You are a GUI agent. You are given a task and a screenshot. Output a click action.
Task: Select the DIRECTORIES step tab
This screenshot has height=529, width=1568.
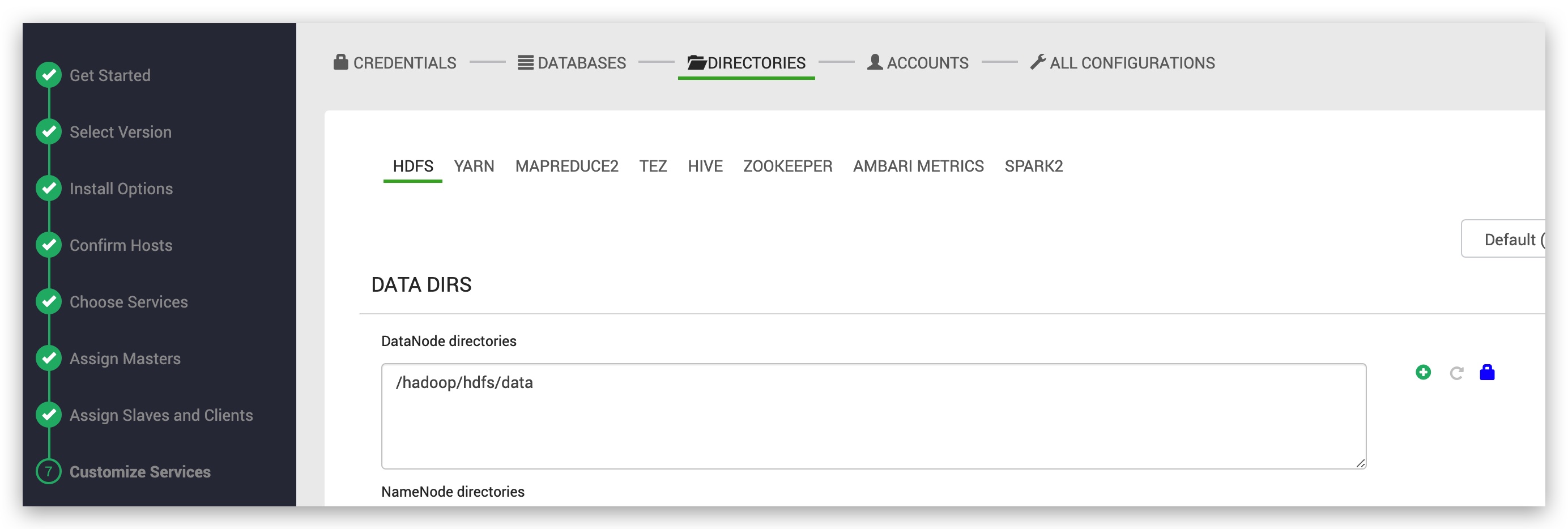pos(746,63)
